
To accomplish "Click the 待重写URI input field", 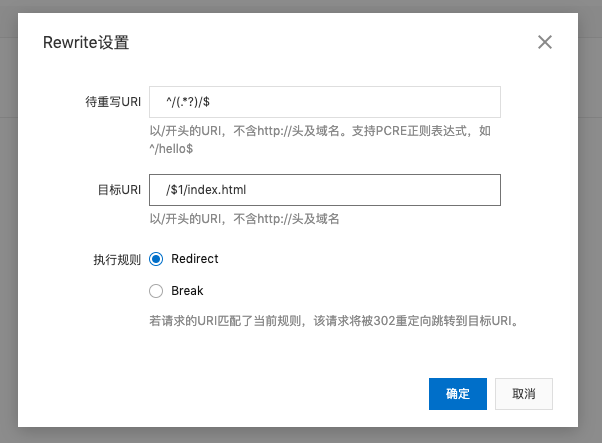I will (x=324, y=103).
